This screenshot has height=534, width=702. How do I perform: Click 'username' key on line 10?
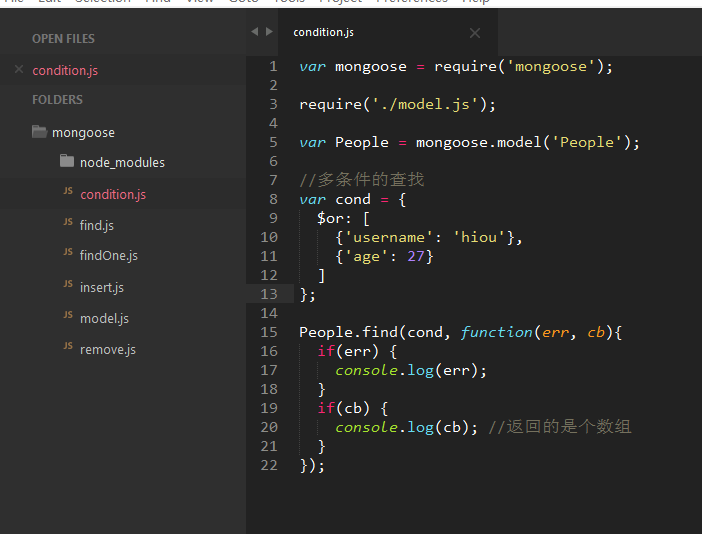389,237
